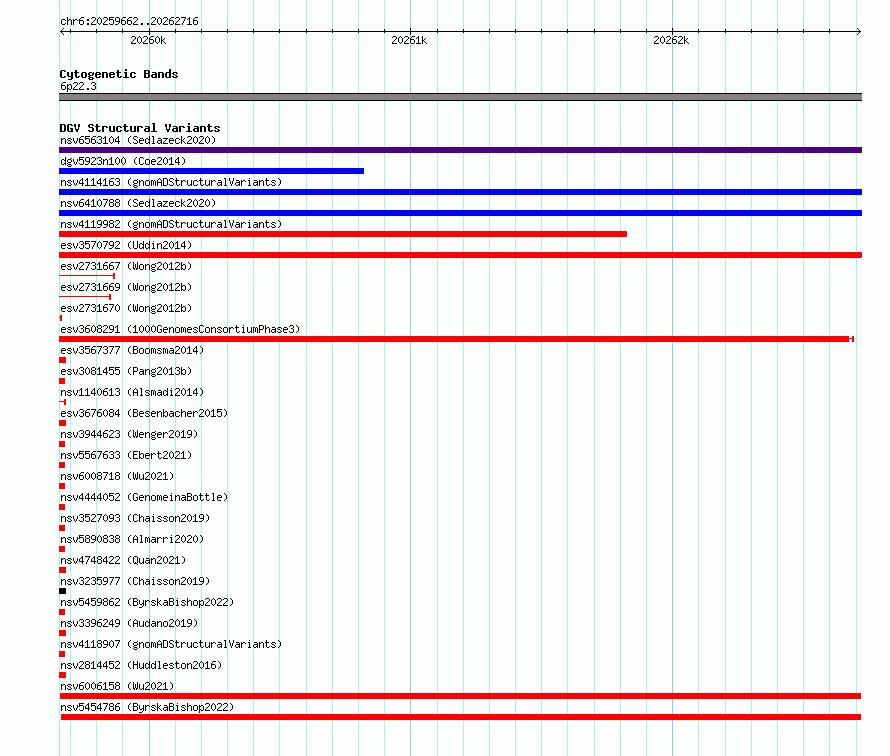
Task: Click the small red nsv2814452 marker
Action: coord(62,675)
